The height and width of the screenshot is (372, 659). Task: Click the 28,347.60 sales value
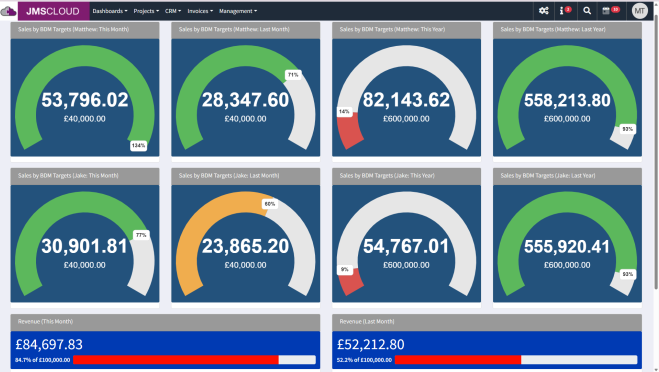coord(245,100)
